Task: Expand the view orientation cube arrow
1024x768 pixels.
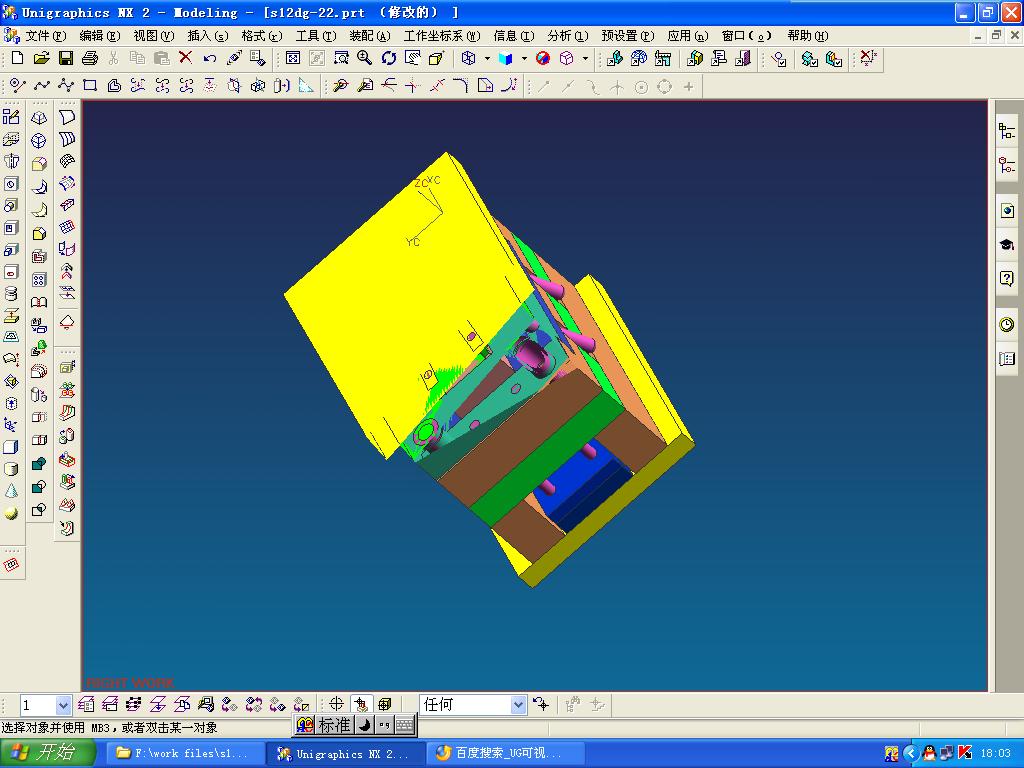Action: click(585, 59)
